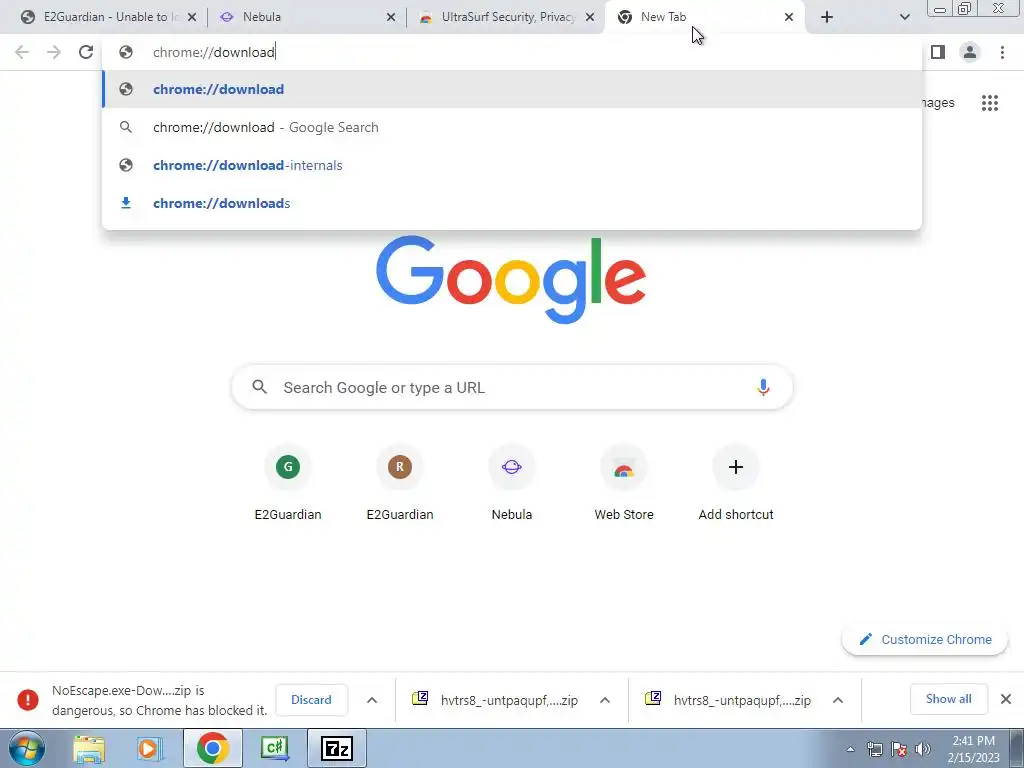Launch media player from taskbar
Screen dimensions: 1024x768
click(x=150, y=748)
